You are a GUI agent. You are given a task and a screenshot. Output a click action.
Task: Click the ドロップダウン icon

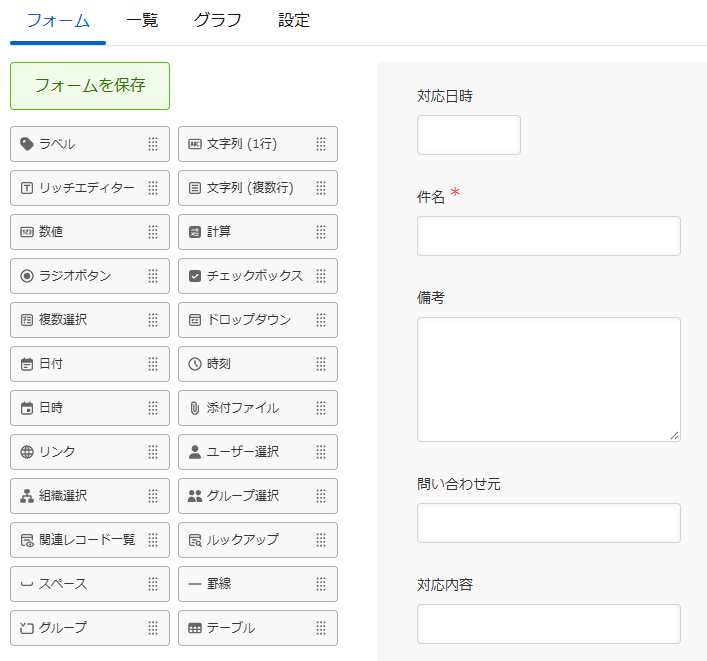pyautogui.click(x=195, y=320)
